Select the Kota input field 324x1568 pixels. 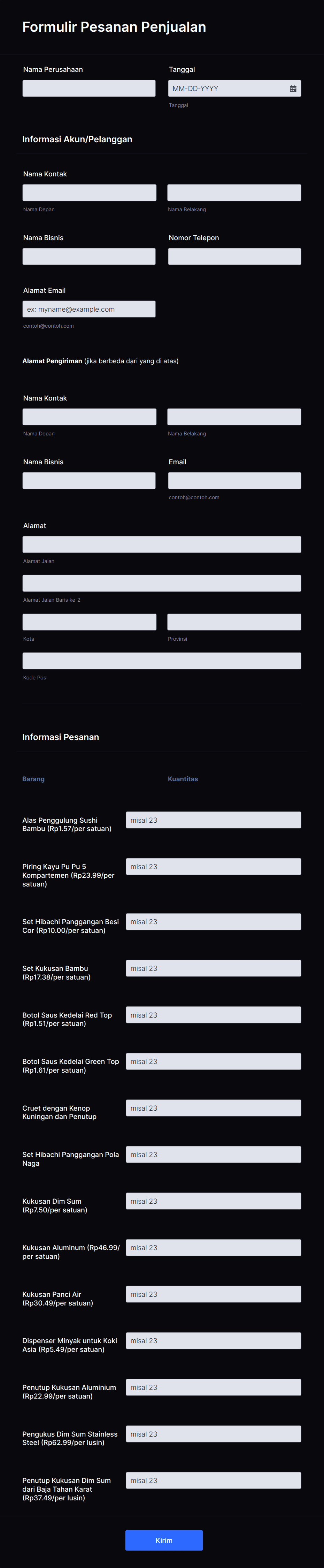click(x=89, y=622)
